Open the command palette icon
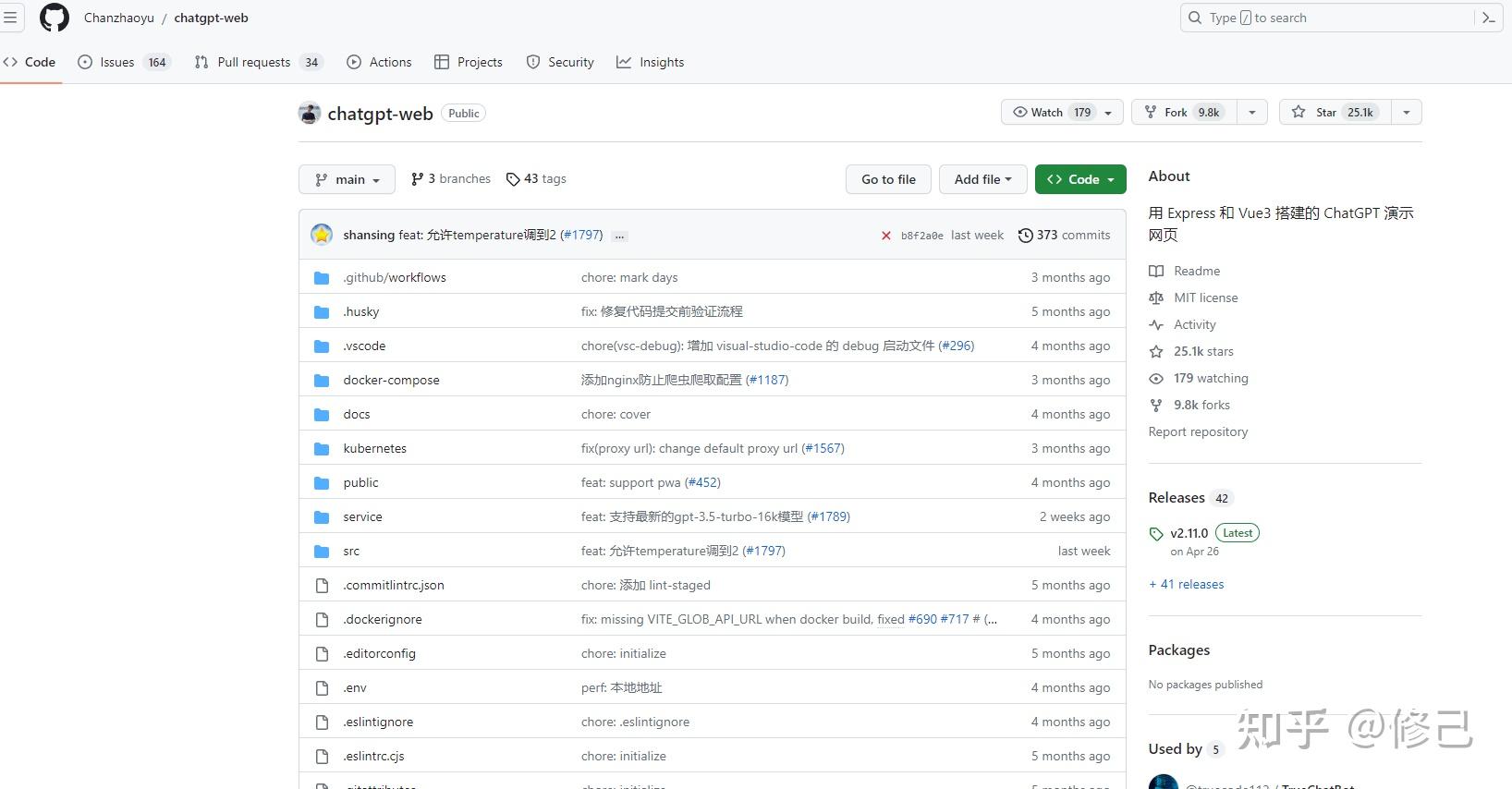Screen dimensions: 1512x789 pyautogui.click(x=1488, y=18)
